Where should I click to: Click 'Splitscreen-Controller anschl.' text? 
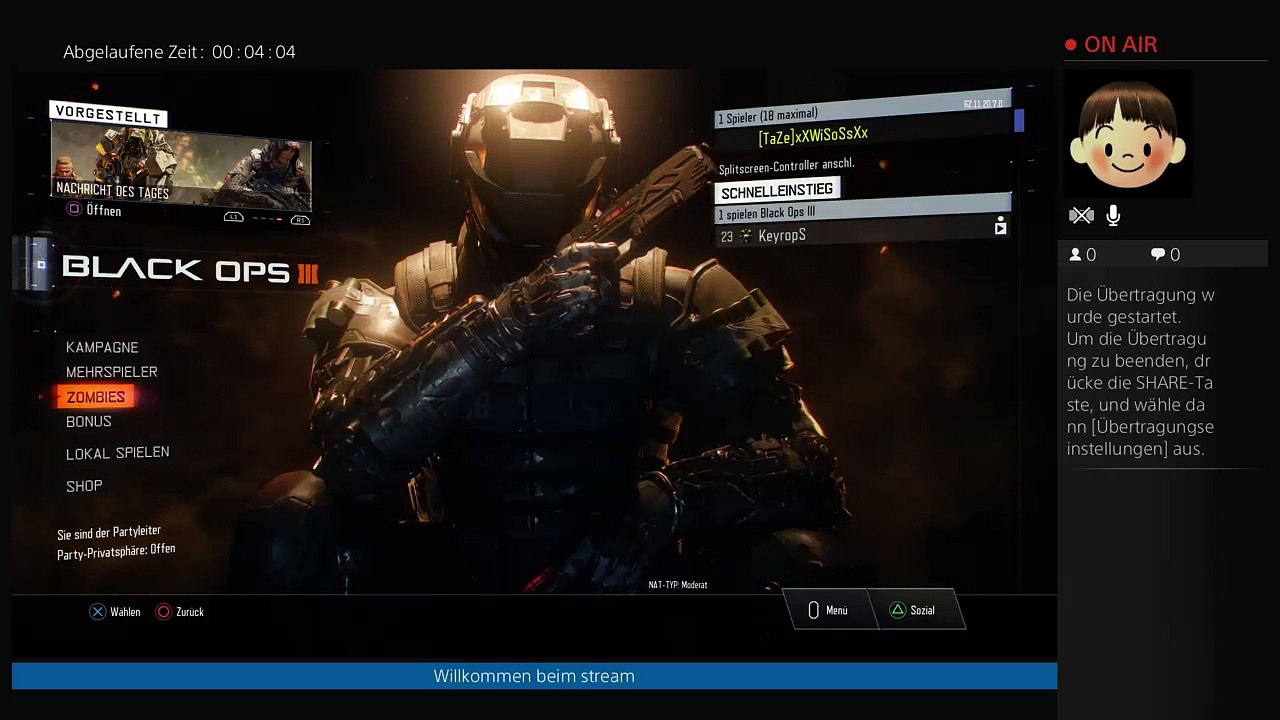[787, 166]
